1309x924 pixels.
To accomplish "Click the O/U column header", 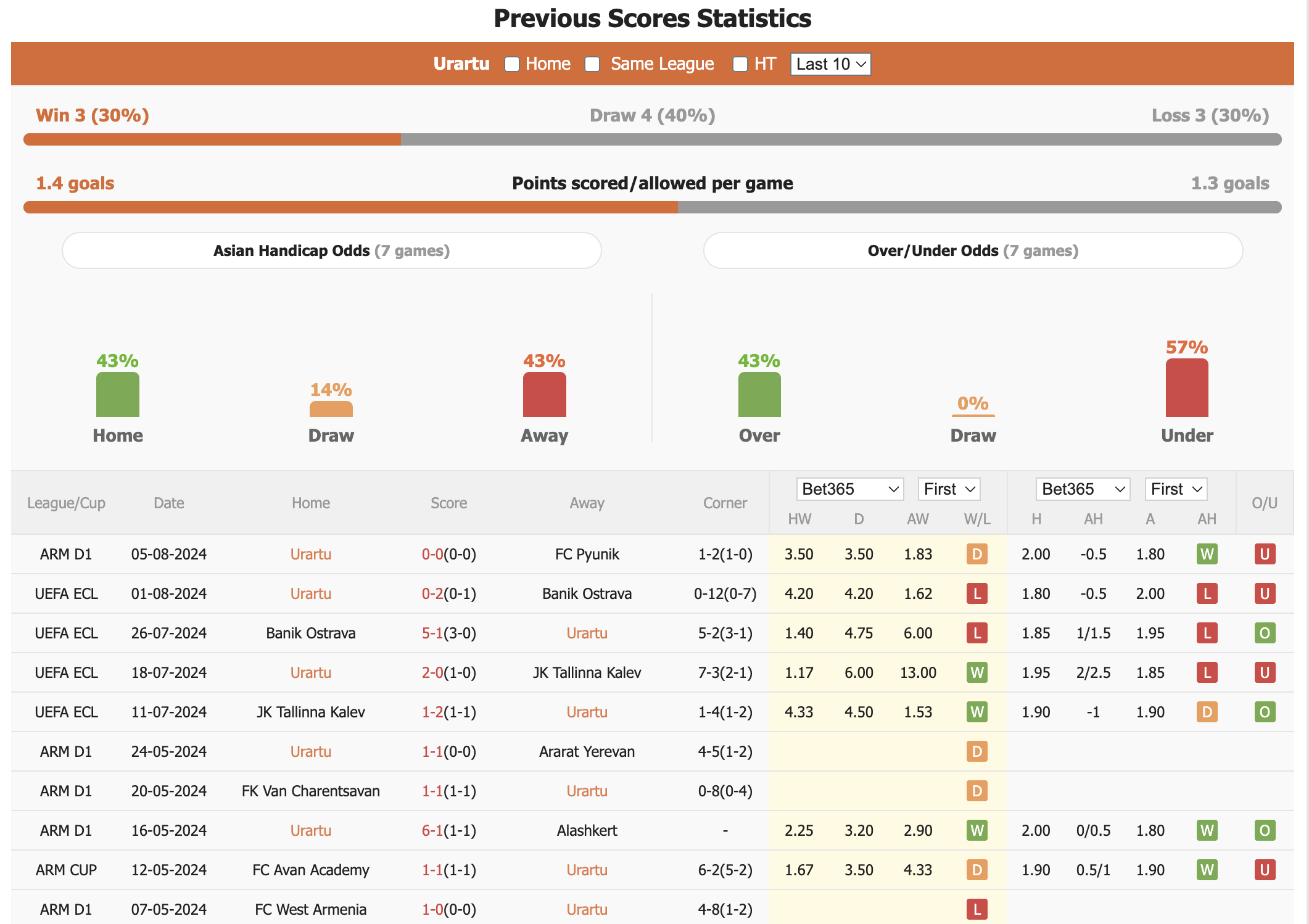I will [x=1265, y=503].
